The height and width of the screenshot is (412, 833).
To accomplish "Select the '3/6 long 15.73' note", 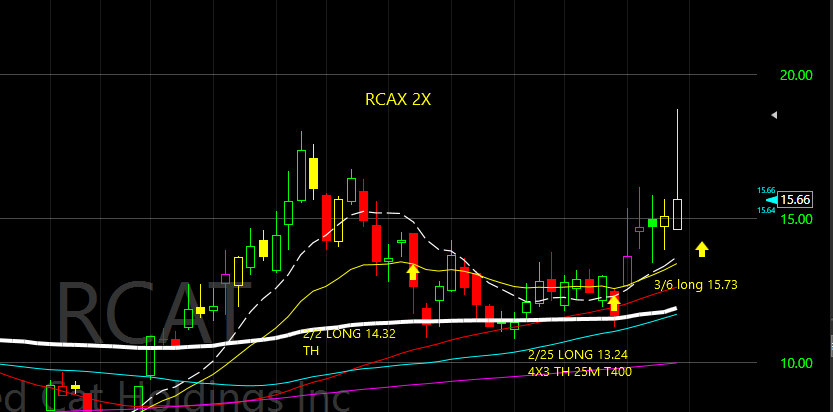I will [x=696, y=285].
